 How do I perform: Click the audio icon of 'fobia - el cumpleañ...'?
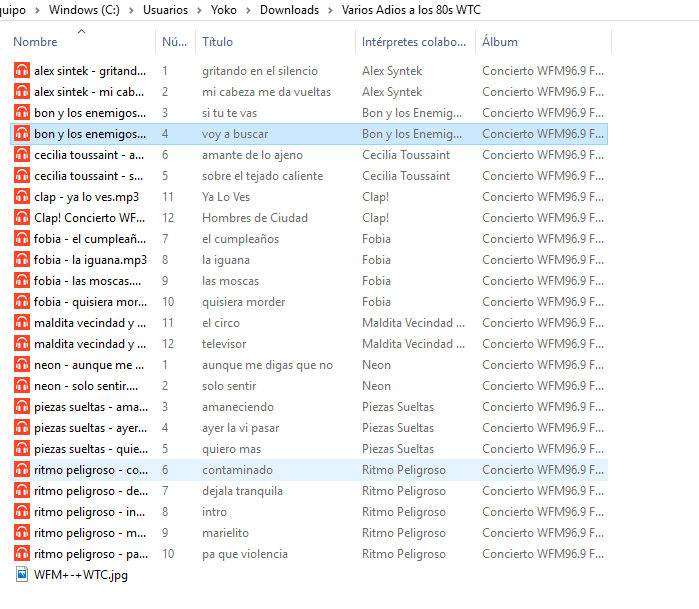tap(22, 239)
